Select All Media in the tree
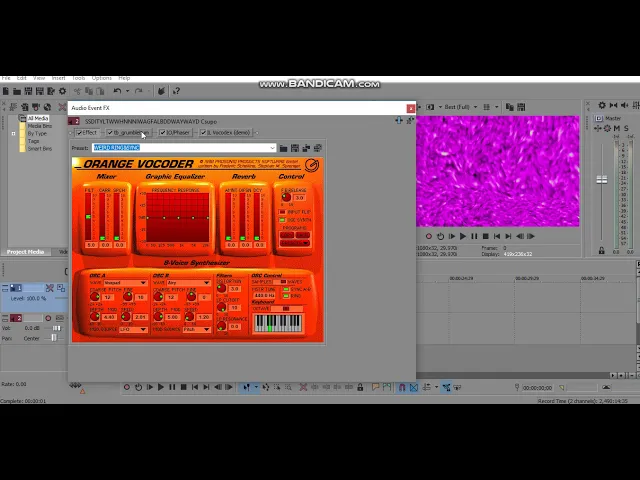Screen dimensions: 640x480 tap(38, 118)
